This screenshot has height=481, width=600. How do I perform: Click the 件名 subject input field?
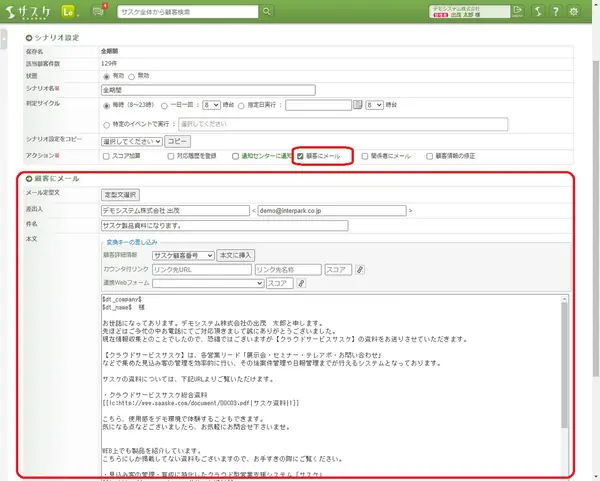pos(224,225)
